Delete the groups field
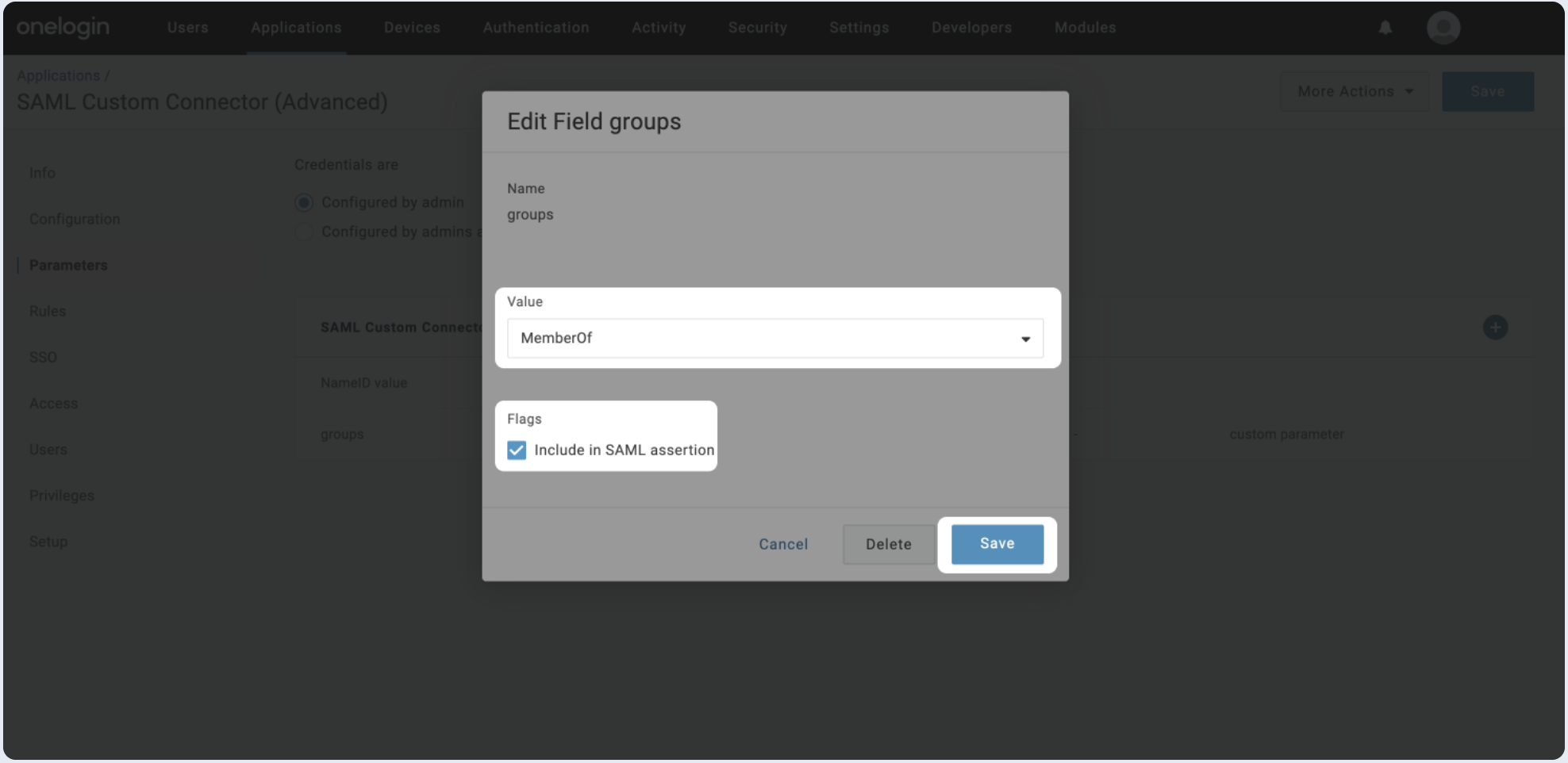Screen dimensions: 1568x763 888,545
